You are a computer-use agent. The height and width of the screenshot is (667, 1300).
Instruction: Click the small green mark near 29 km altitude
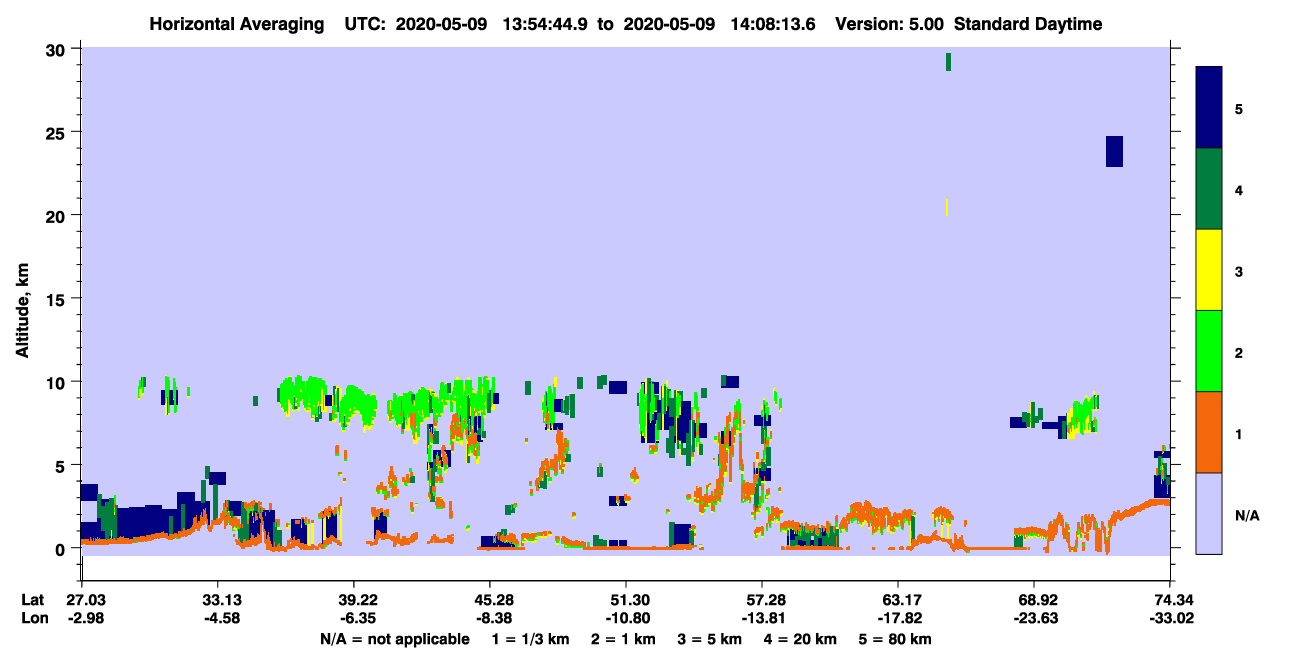[x=948, y=62]
